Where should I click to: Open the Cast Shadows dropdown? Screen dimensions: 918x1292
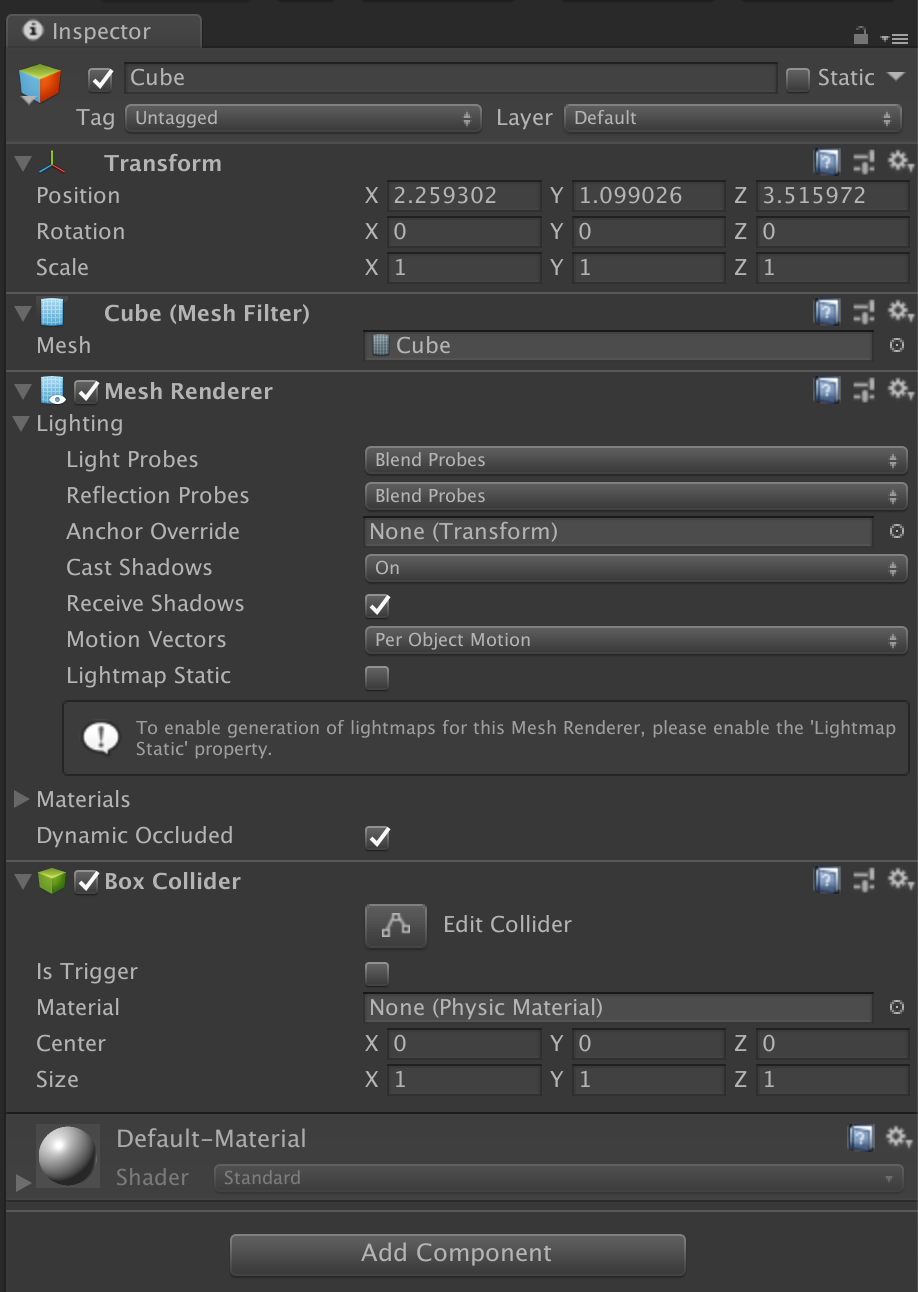point(635,568)
